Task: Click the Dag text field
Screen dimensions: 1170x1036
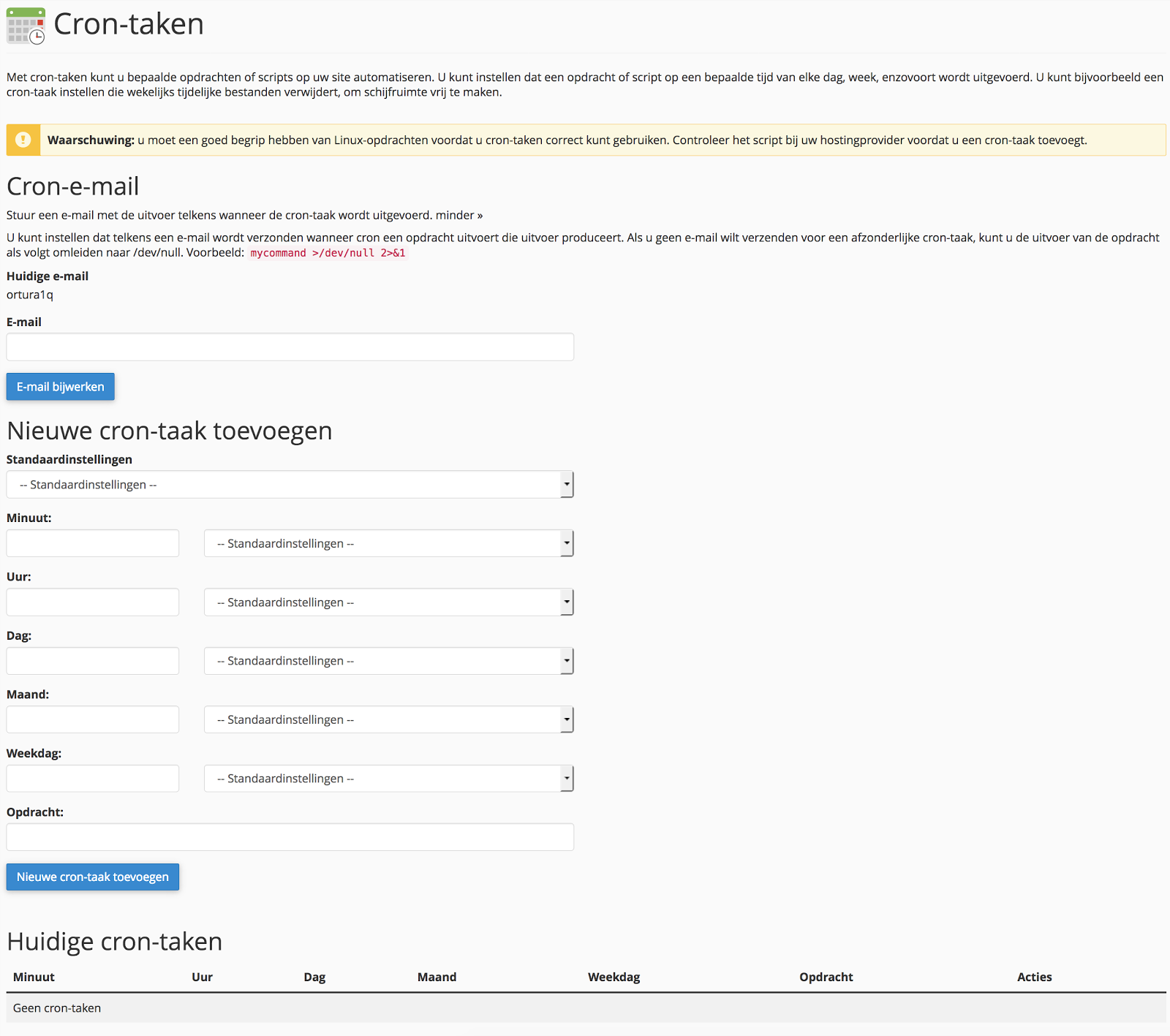Action: [x=93, y=661]
